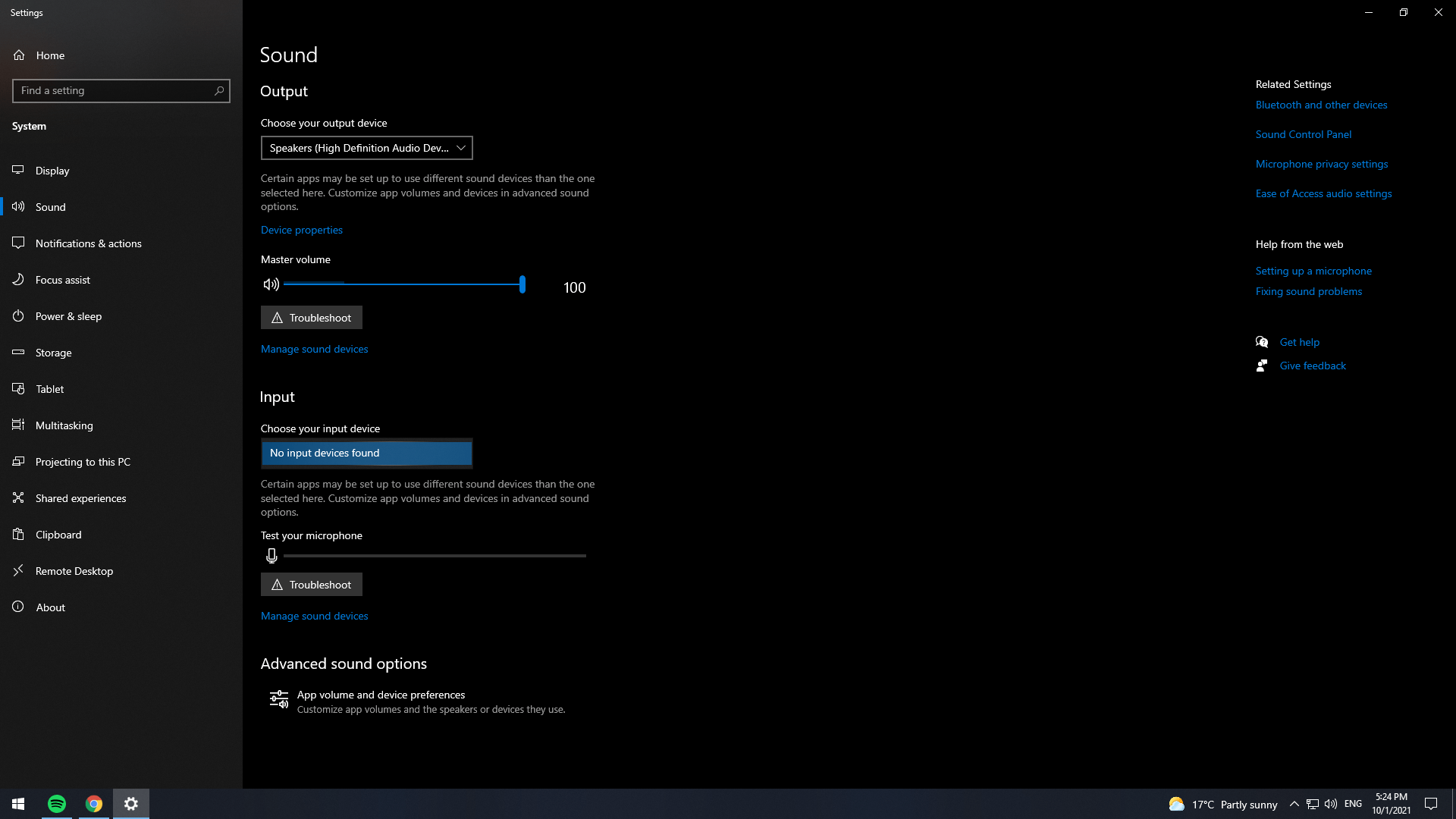
Task: Click the Find a setting search box
Action: tap(121, 90)
